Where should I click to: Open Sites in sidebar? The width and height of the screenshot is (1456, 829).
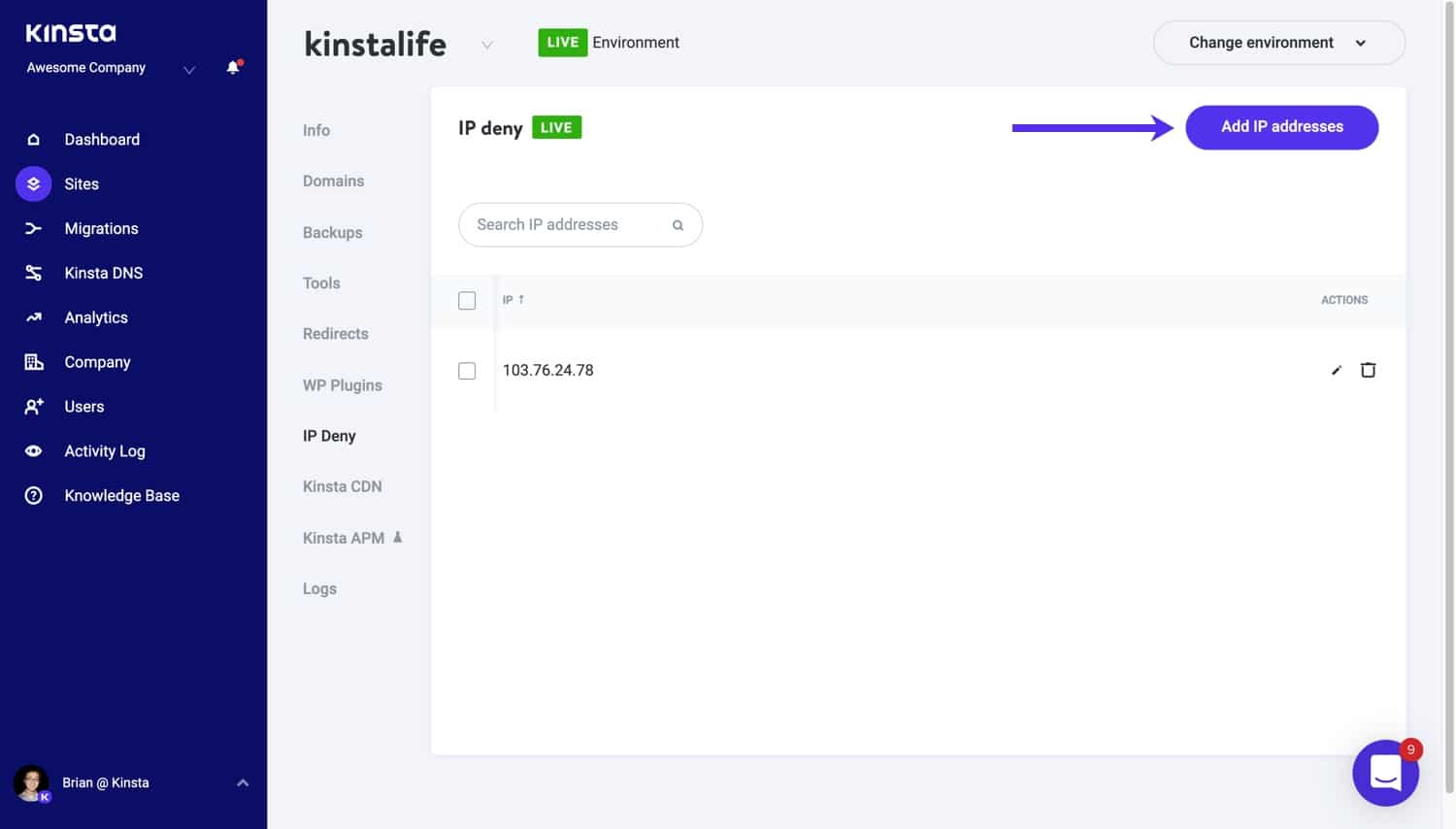click(82, 183)
